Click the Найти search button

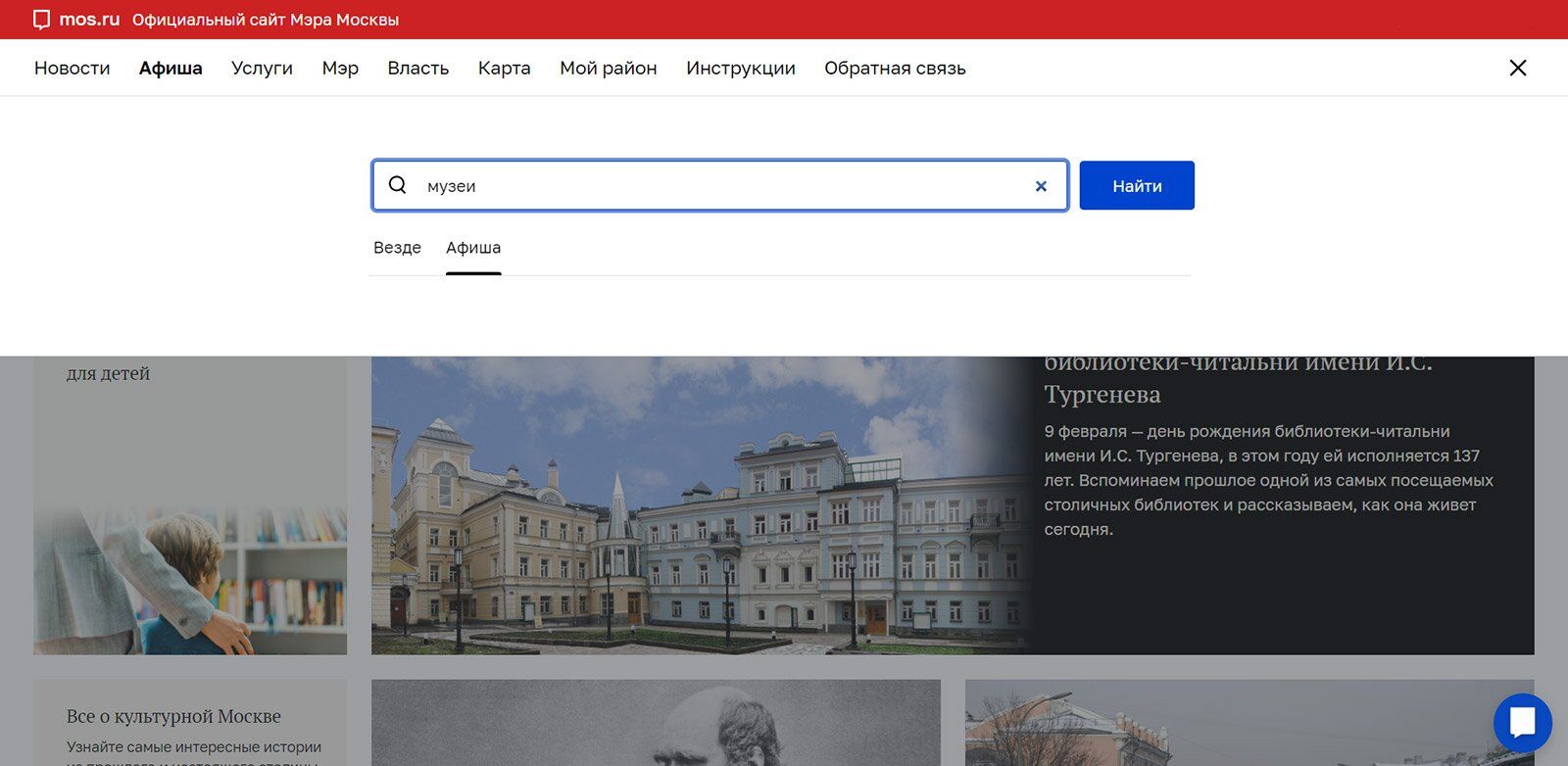tap(1137, 185)
